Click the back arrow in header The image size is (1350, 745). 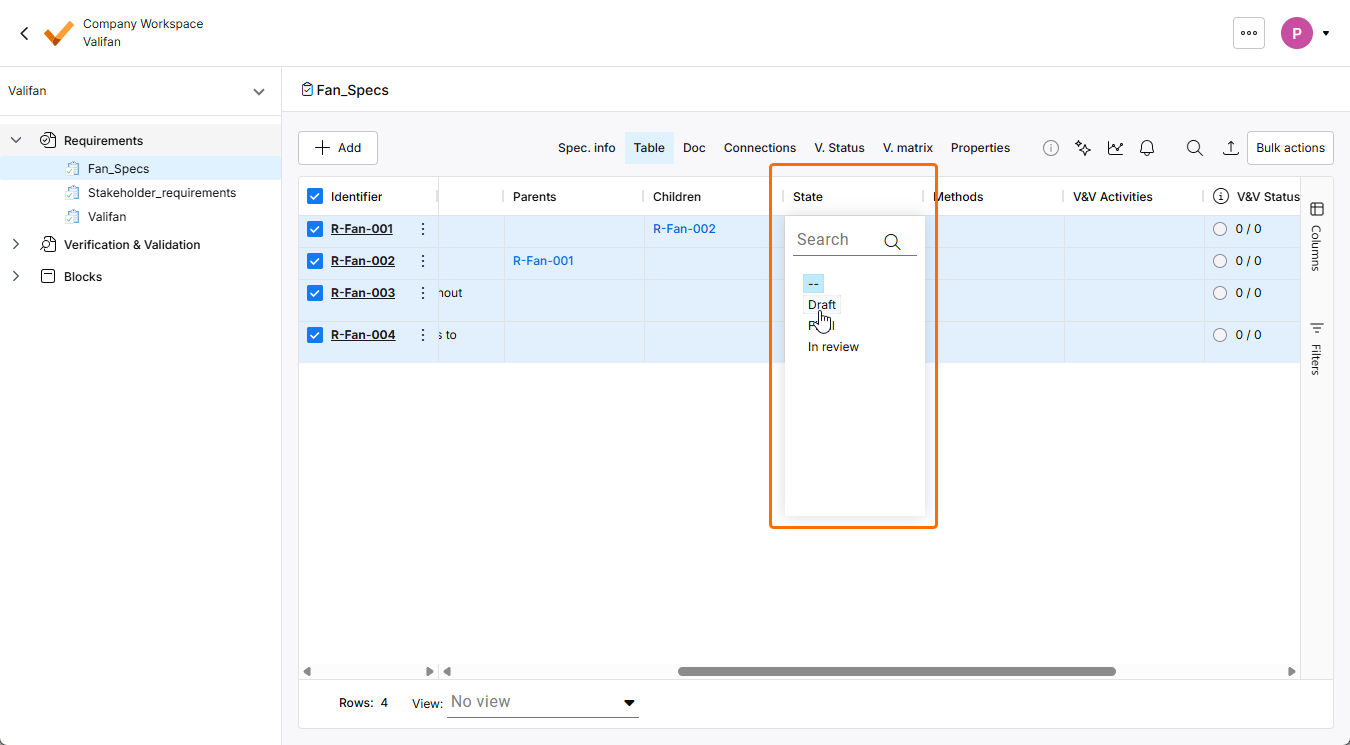25,33
